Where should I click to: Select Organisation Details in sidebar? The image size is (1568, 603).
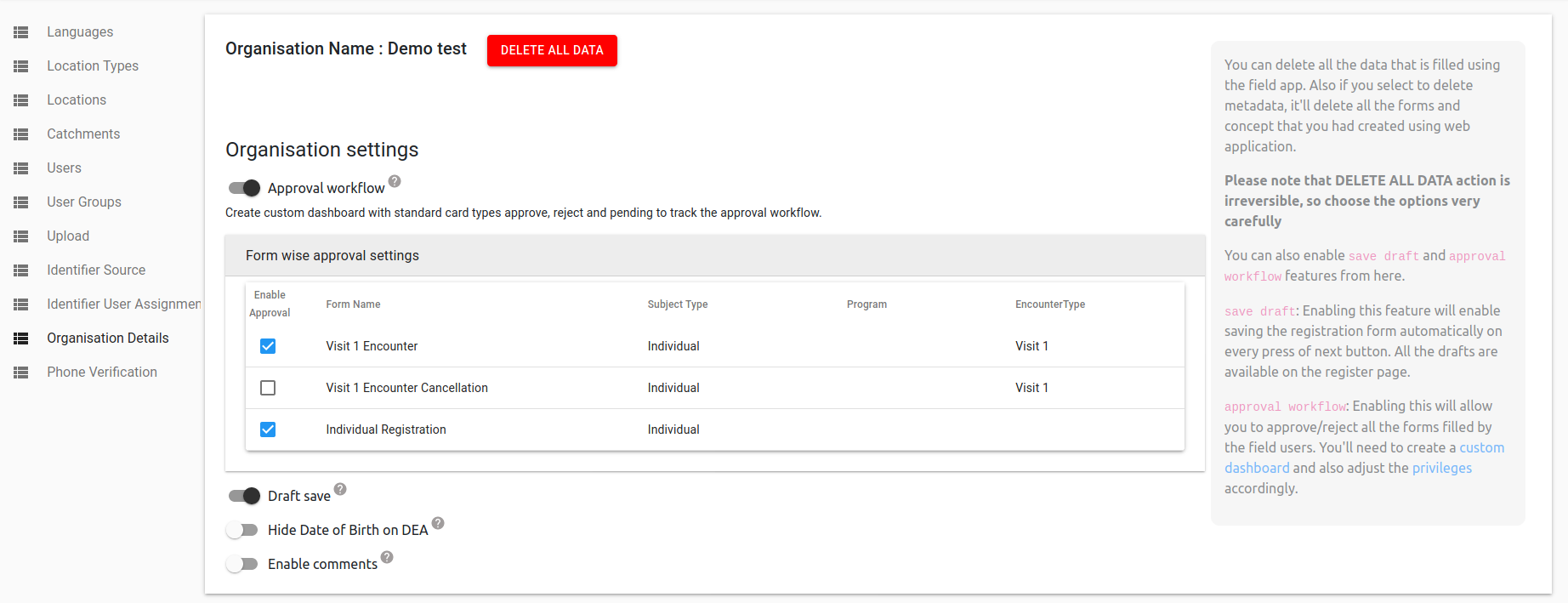108,338
